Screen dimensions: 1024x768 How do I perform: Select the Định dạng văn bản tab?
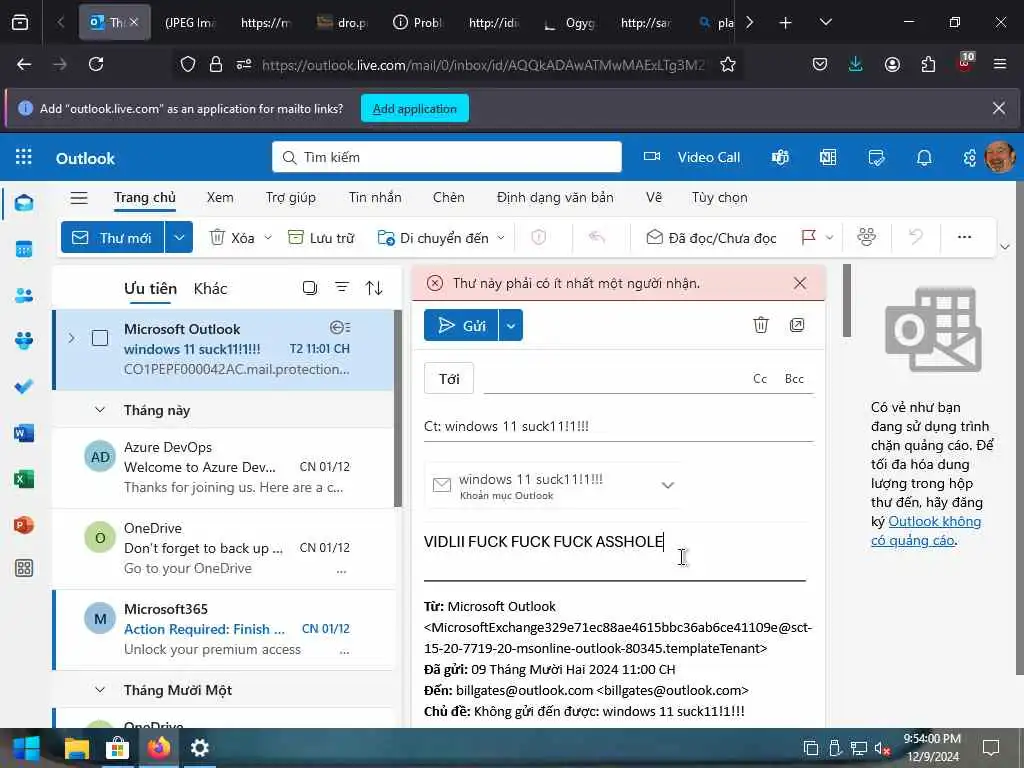555,197
